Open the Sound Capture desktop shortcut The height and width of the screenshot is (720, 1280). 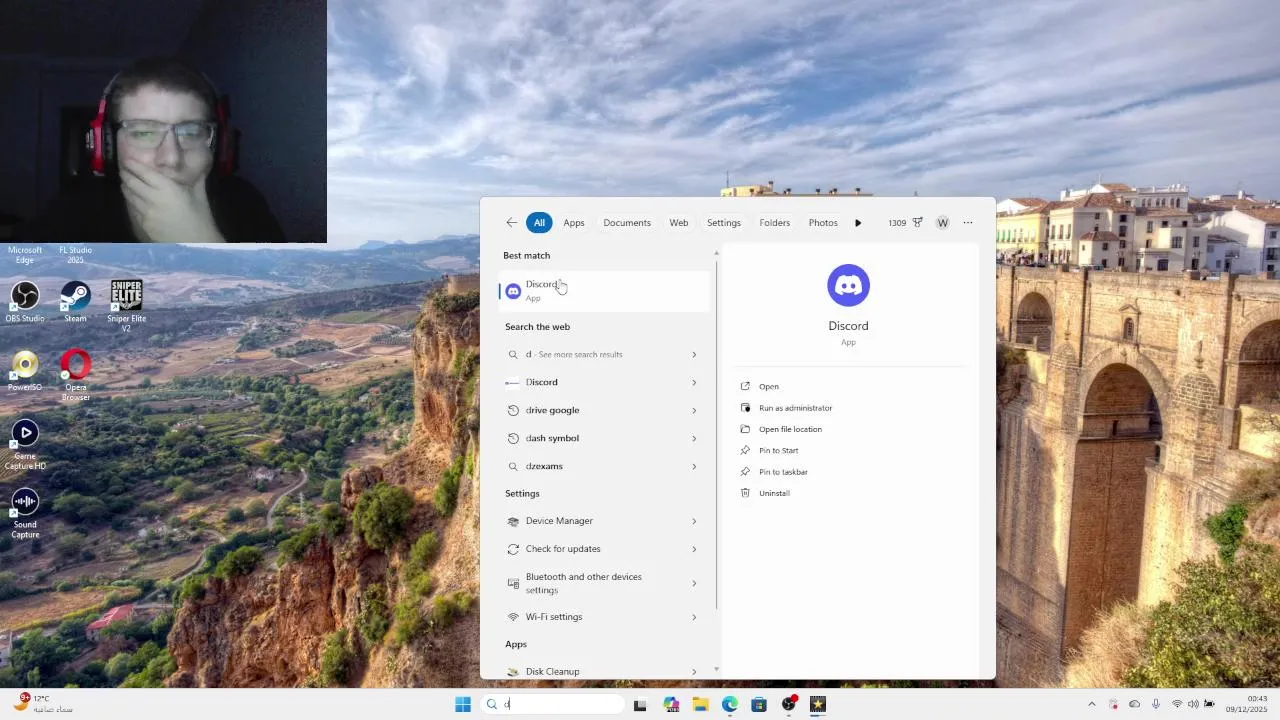(25, 514)
